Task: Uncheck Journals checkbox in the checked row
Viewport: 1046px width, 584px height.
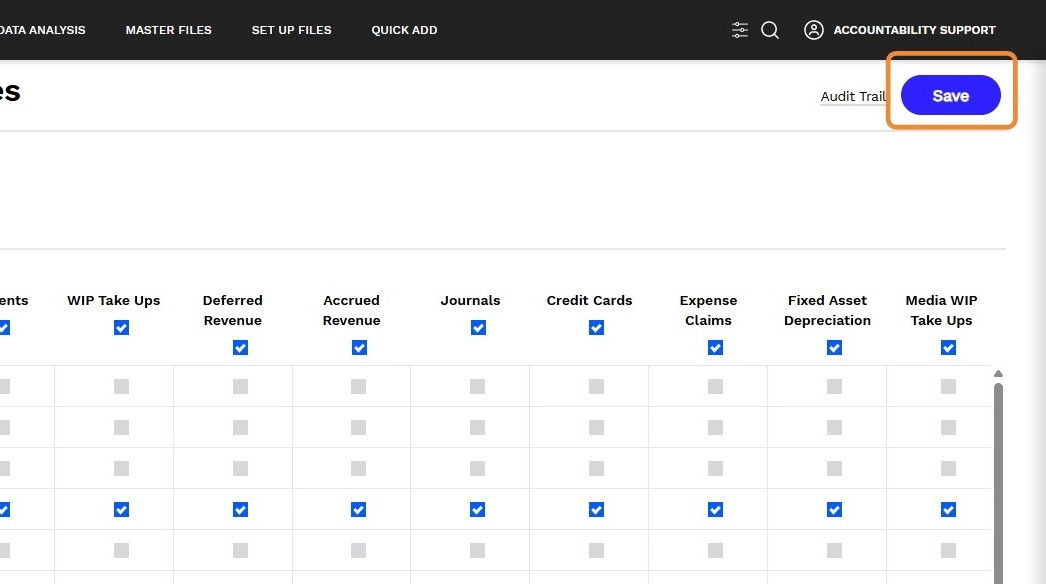Action: (x=478, y=510)
